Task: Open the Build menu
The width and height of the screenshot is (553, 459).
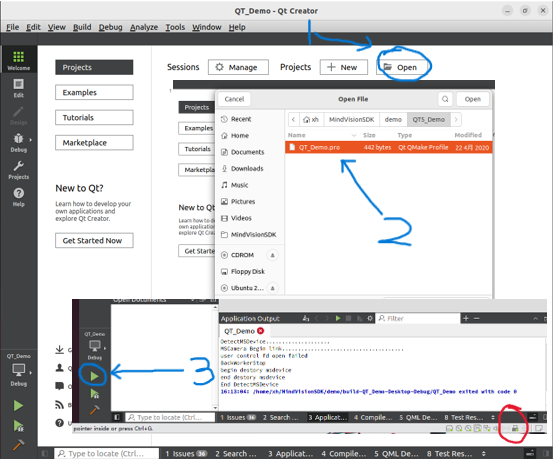Action: pyautogui.click(x=82, y=27)
